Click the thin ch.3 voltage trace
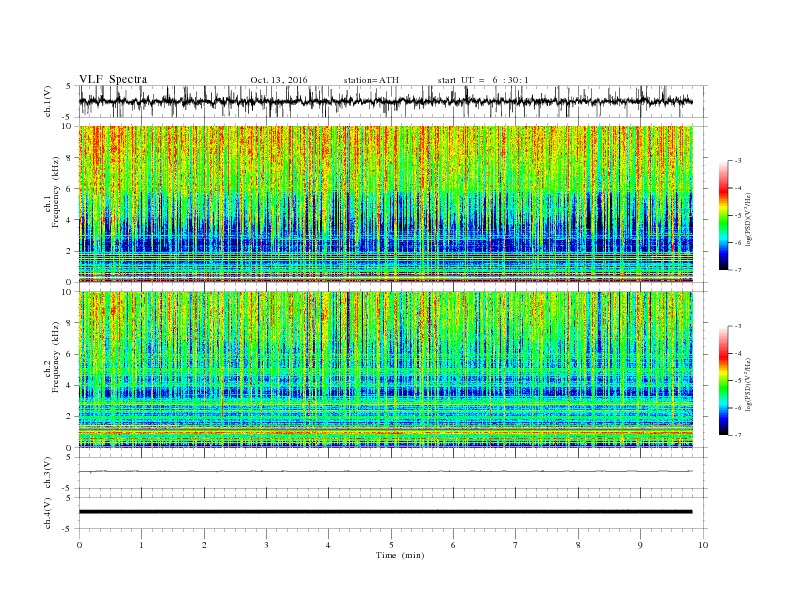The height and width of the screenshot is (612, 792). (x=385, y=471)
